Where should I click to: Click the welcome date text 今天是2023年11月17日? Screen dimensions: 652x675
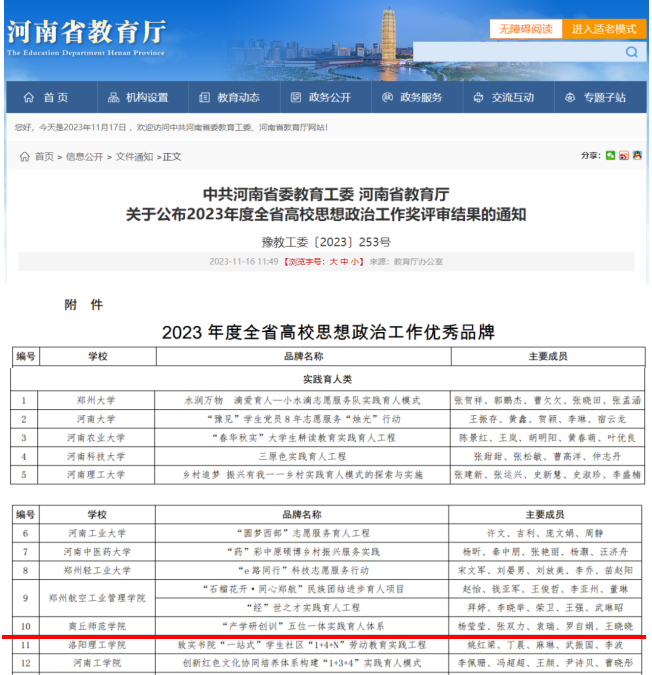pos(83,127)
